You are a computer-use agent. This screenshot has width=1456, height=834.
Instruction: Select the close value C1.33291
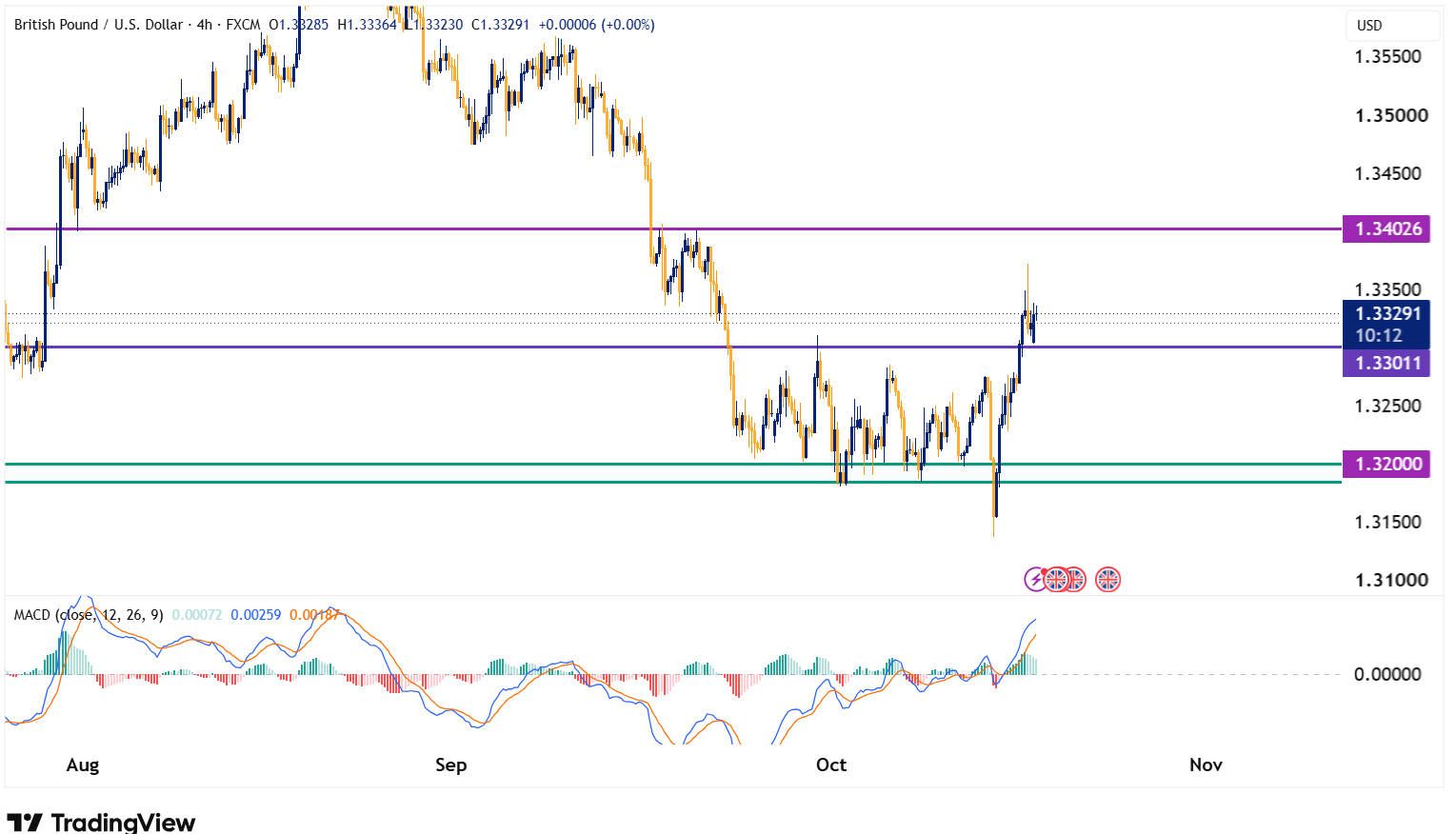pos(501,25)
